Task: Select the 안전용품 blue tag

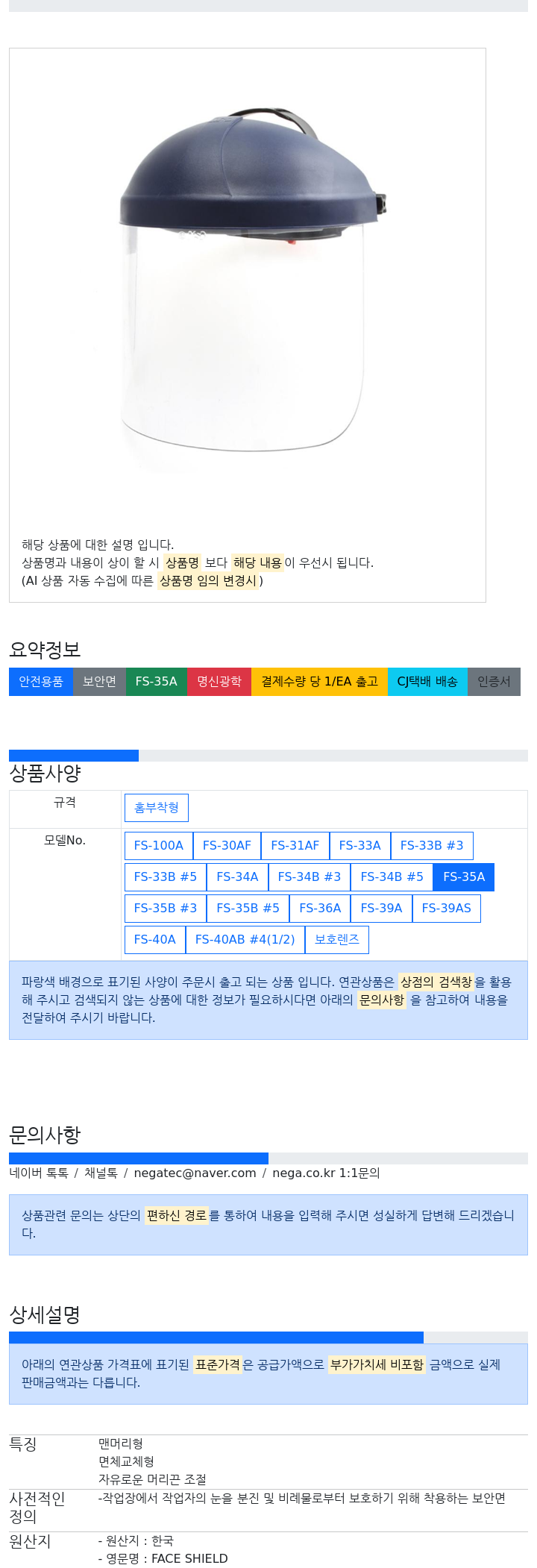Action: click(41, 682)
